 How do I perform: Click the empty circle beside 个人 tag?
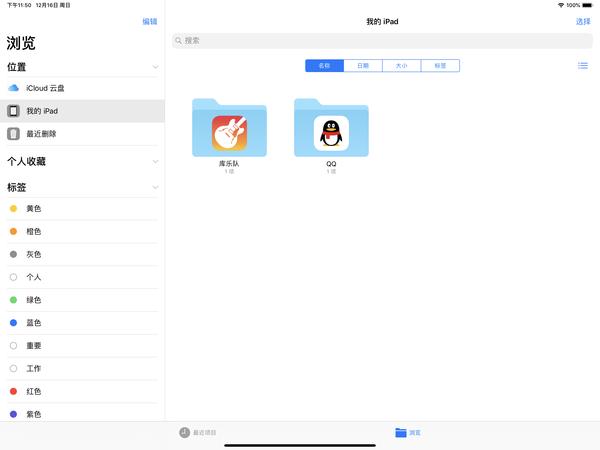click(13, 277)
